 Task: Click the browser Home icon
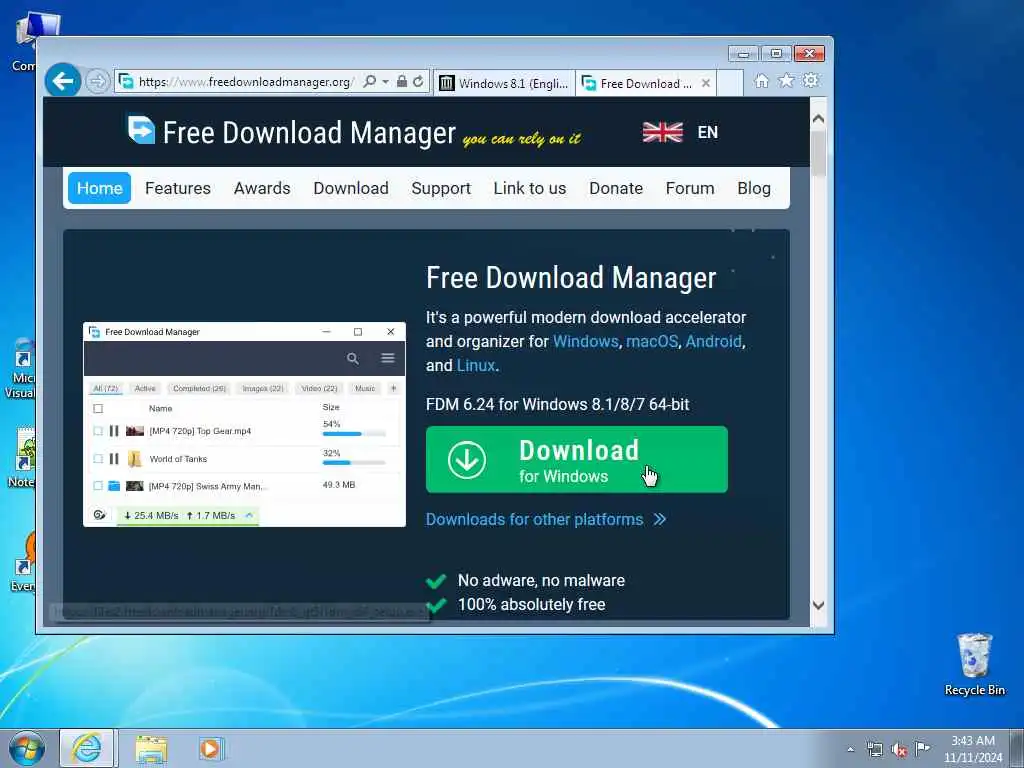click(761, 80)
